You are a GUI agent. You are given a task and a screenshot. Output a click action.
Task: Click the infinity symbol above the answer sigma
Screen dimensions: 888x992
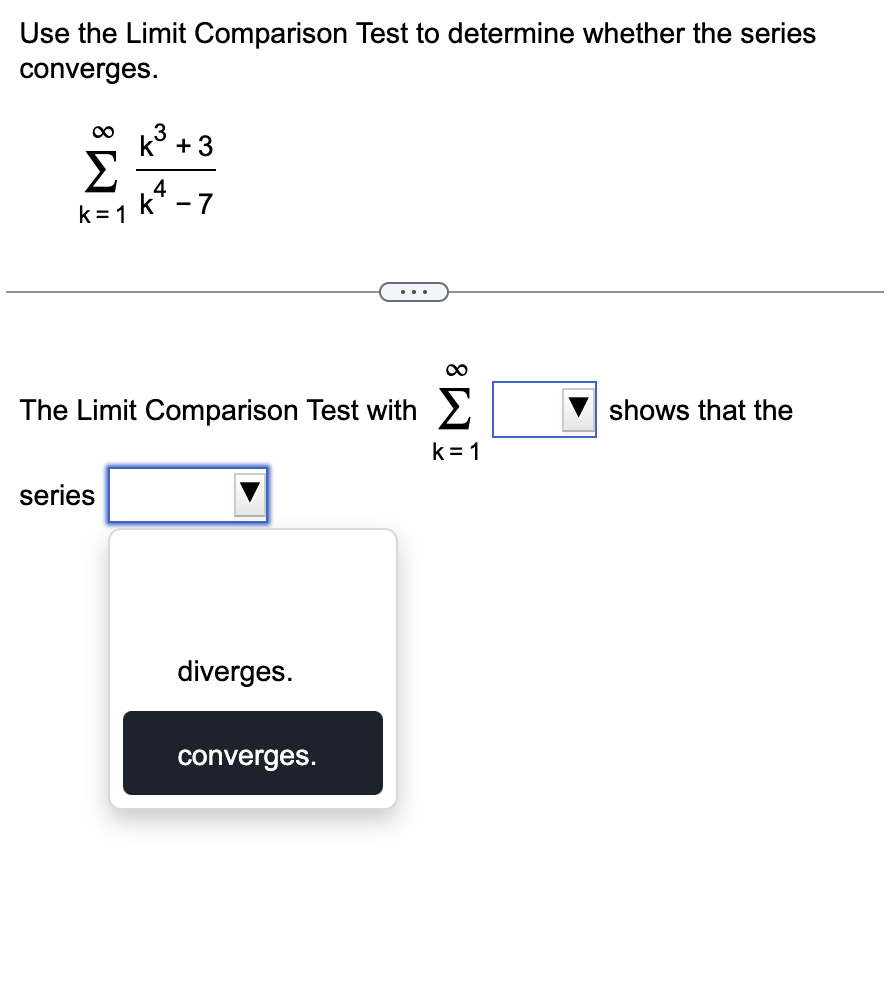click(457, 369)
